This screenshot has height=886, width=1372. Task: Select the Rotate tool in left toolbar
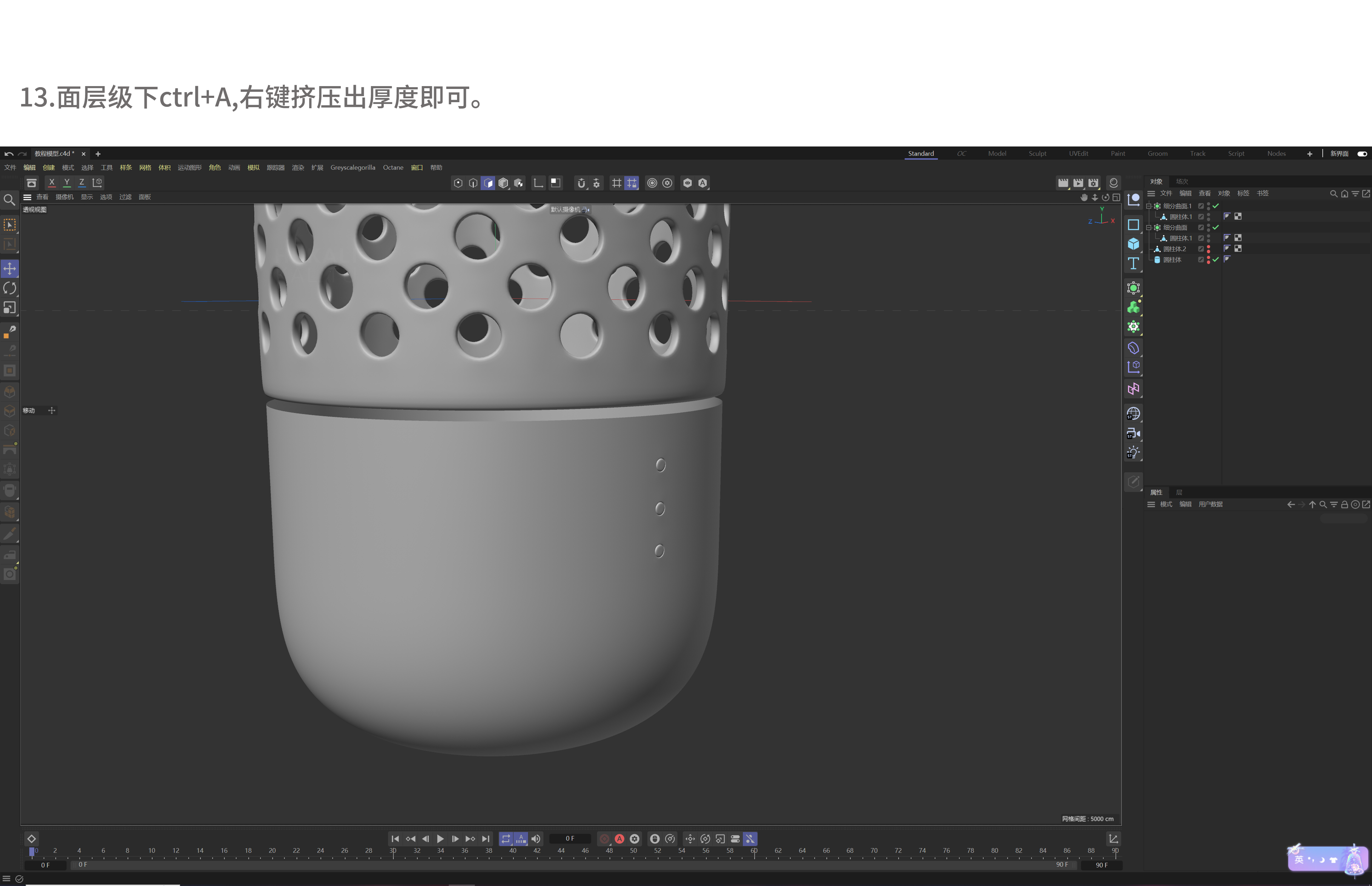coord(10,288)
